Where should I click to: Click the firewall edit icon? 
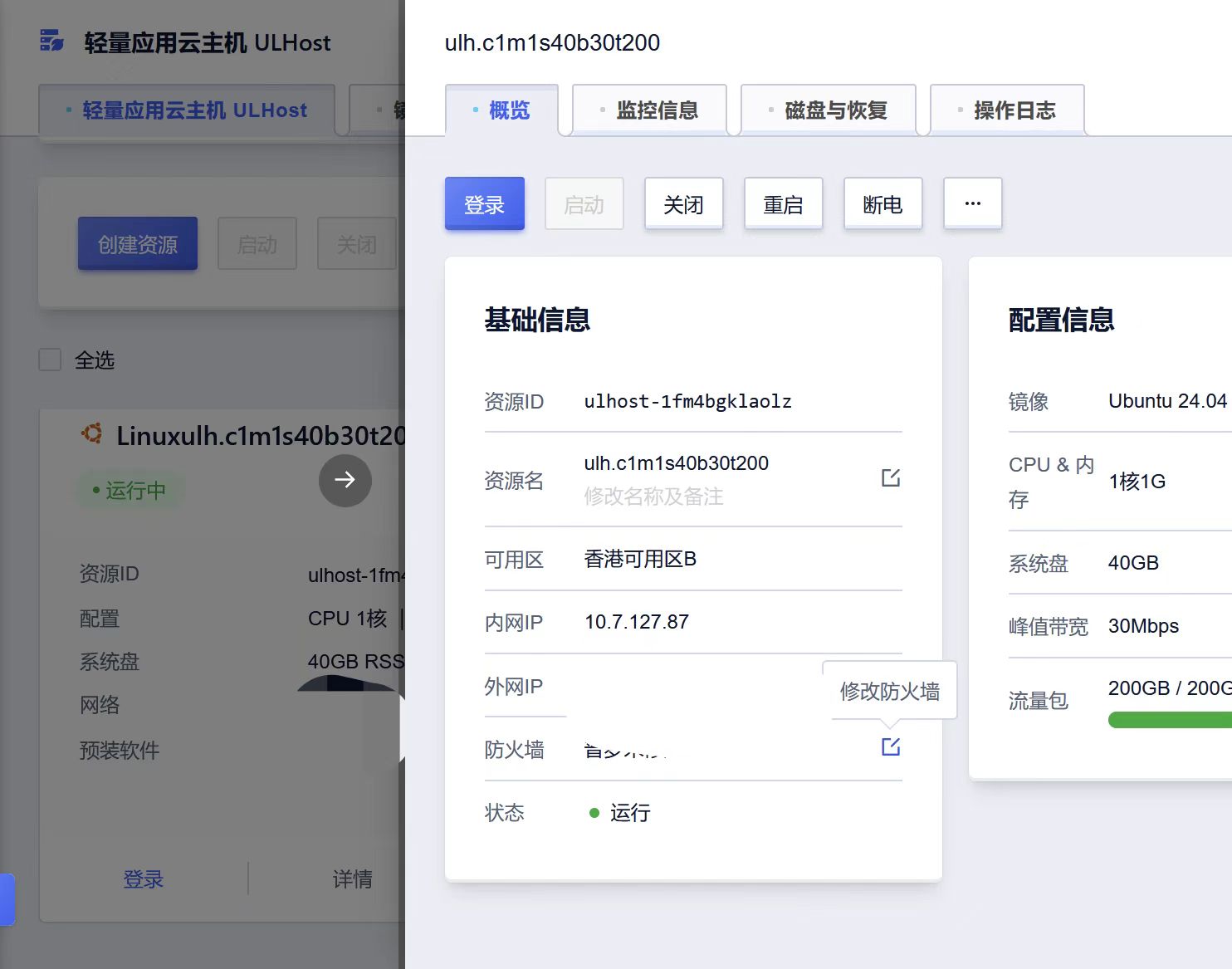890,746
